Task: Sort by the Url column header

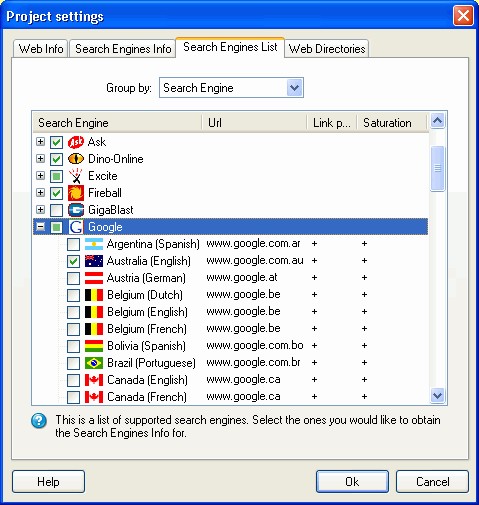Action: point(255,123)
